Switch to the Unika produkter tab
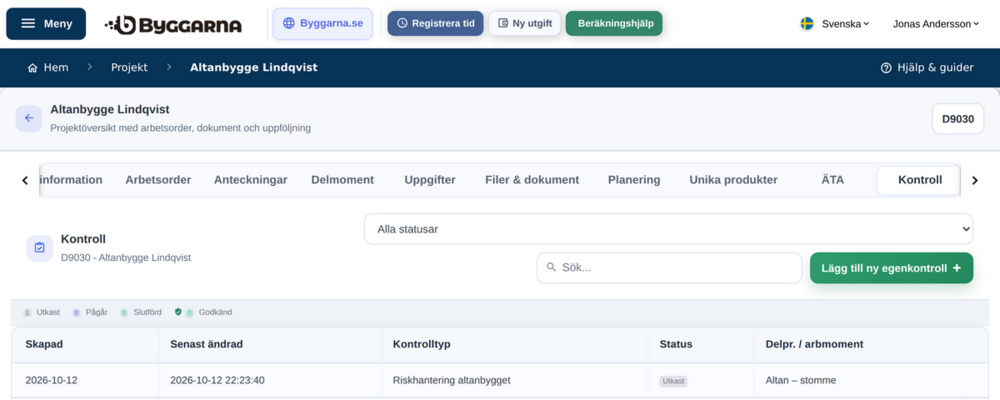This screenshot has height=400, width=1000. point(733,180)
